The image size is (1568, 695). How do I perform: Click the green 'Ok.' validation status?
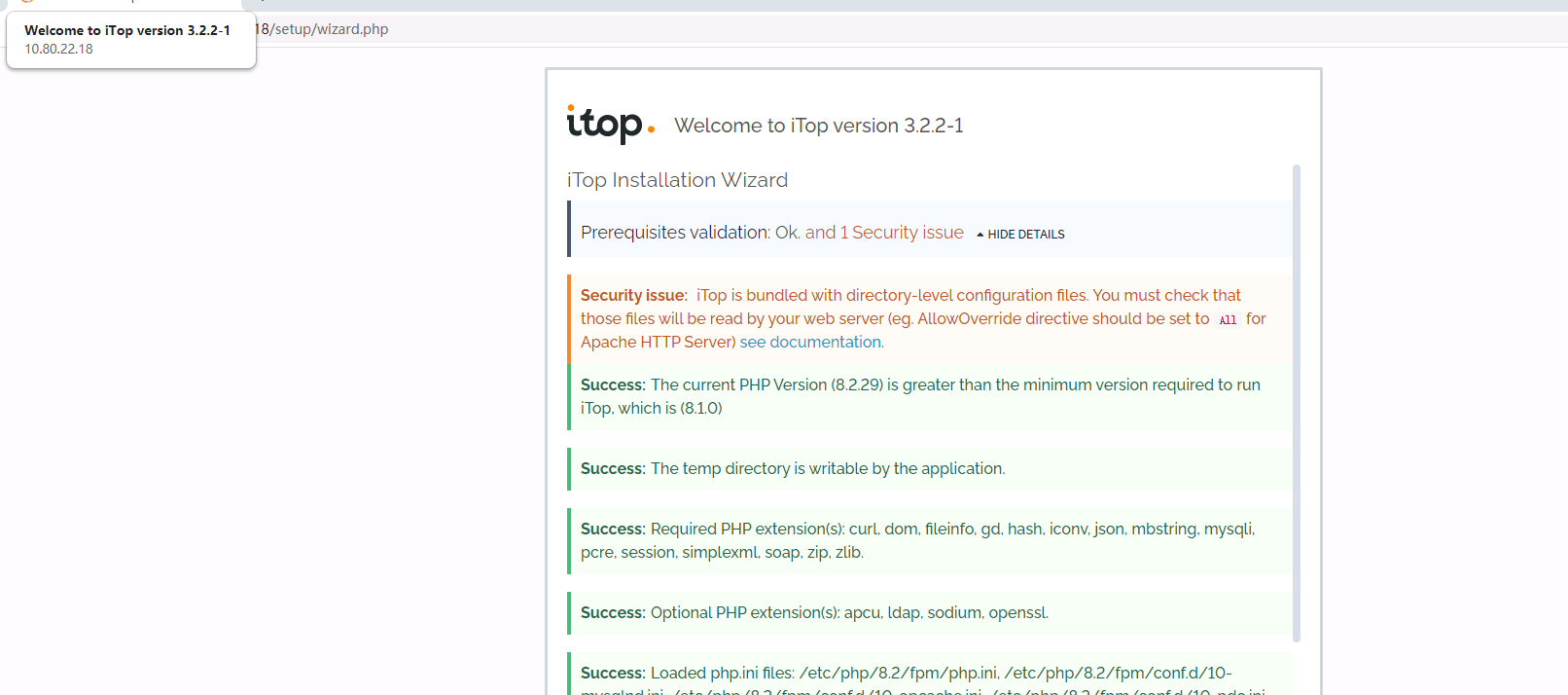[787, 233]
